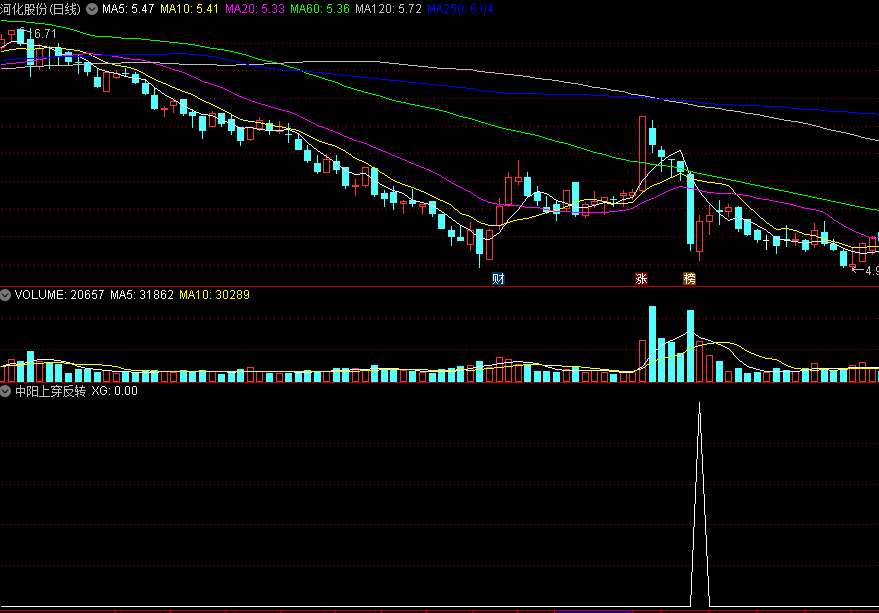Click the 财 financial marker icon
Viewport: 879px width, 613px height.
tap(498, 279)
